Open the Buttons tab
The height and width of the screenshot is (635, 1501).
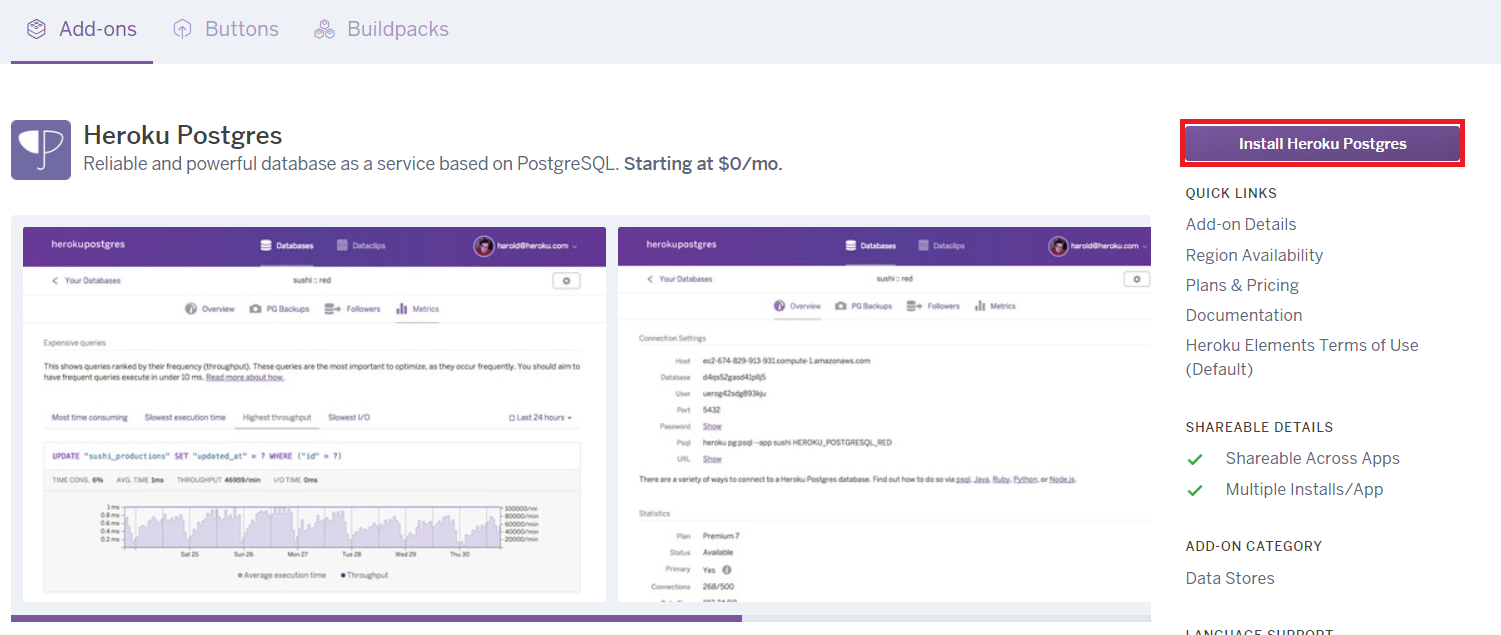[x=226, y=30]
